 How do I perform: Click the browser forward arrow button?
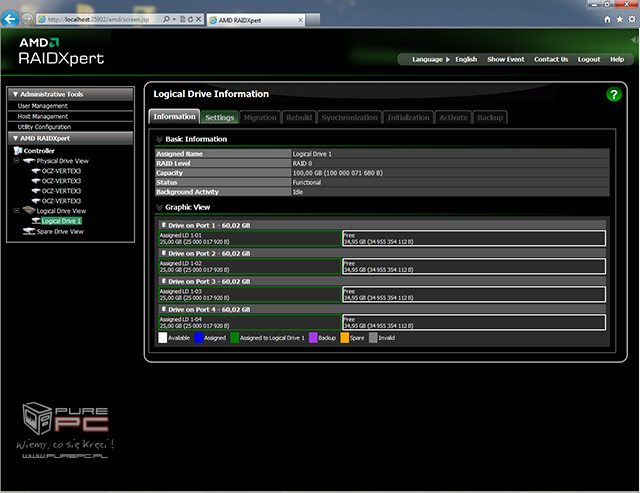(27, 19)
